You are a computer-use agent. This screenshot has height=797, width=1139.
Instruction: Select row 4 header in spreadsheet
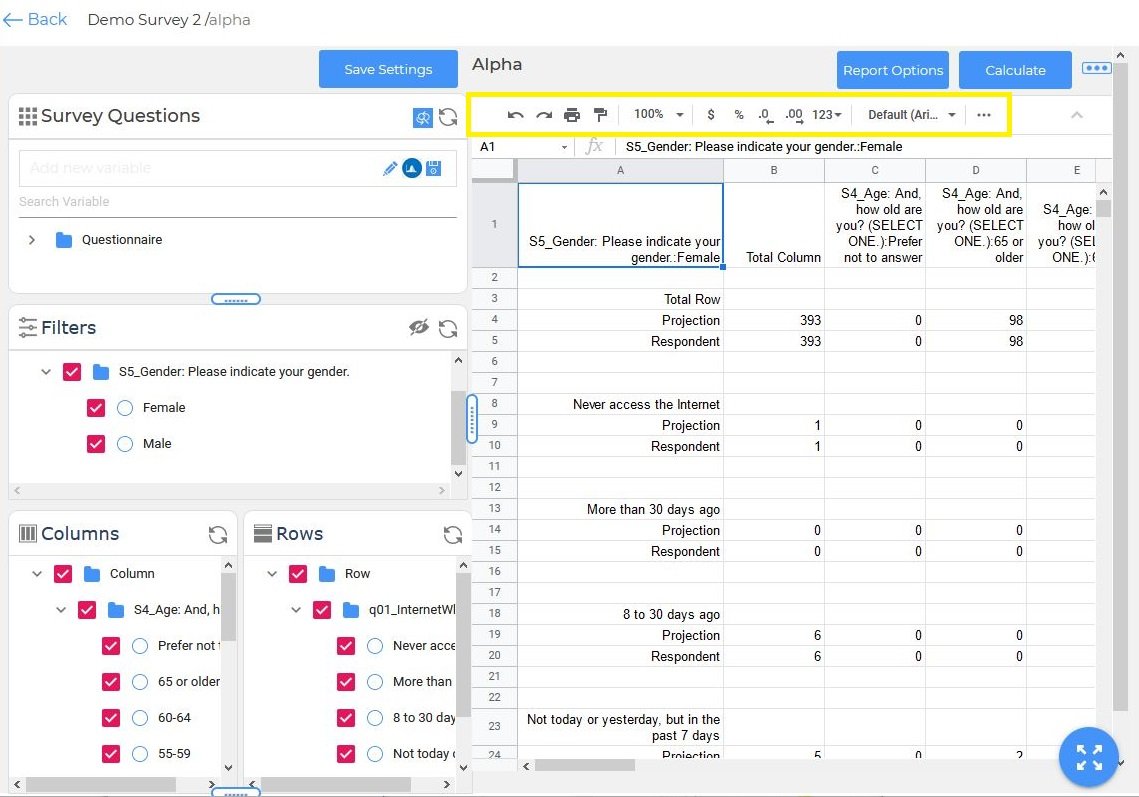pyautogui.click(x=494, y=320)
